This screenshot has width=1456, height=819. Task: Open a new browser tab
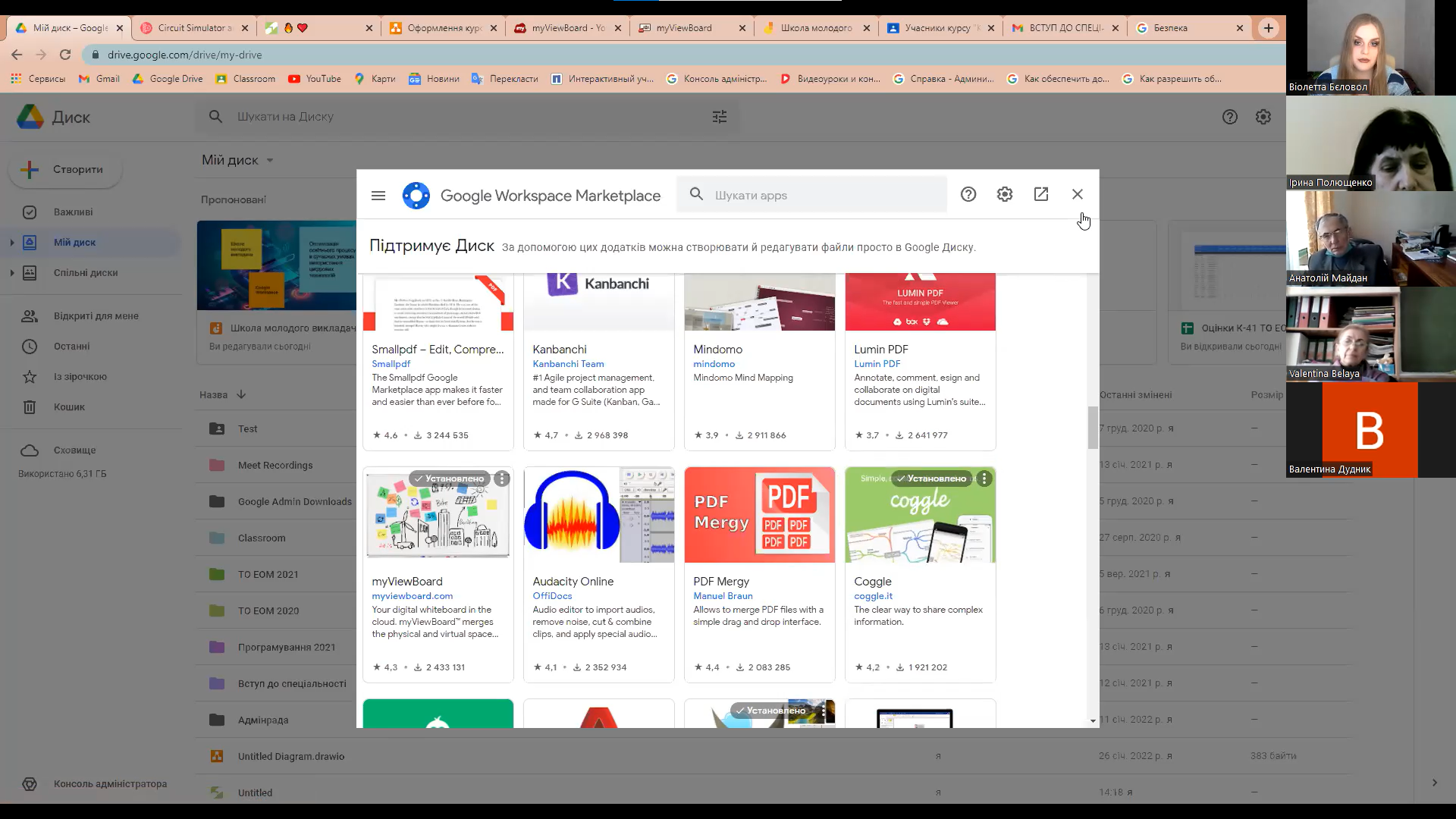[x=1268, y=28]
